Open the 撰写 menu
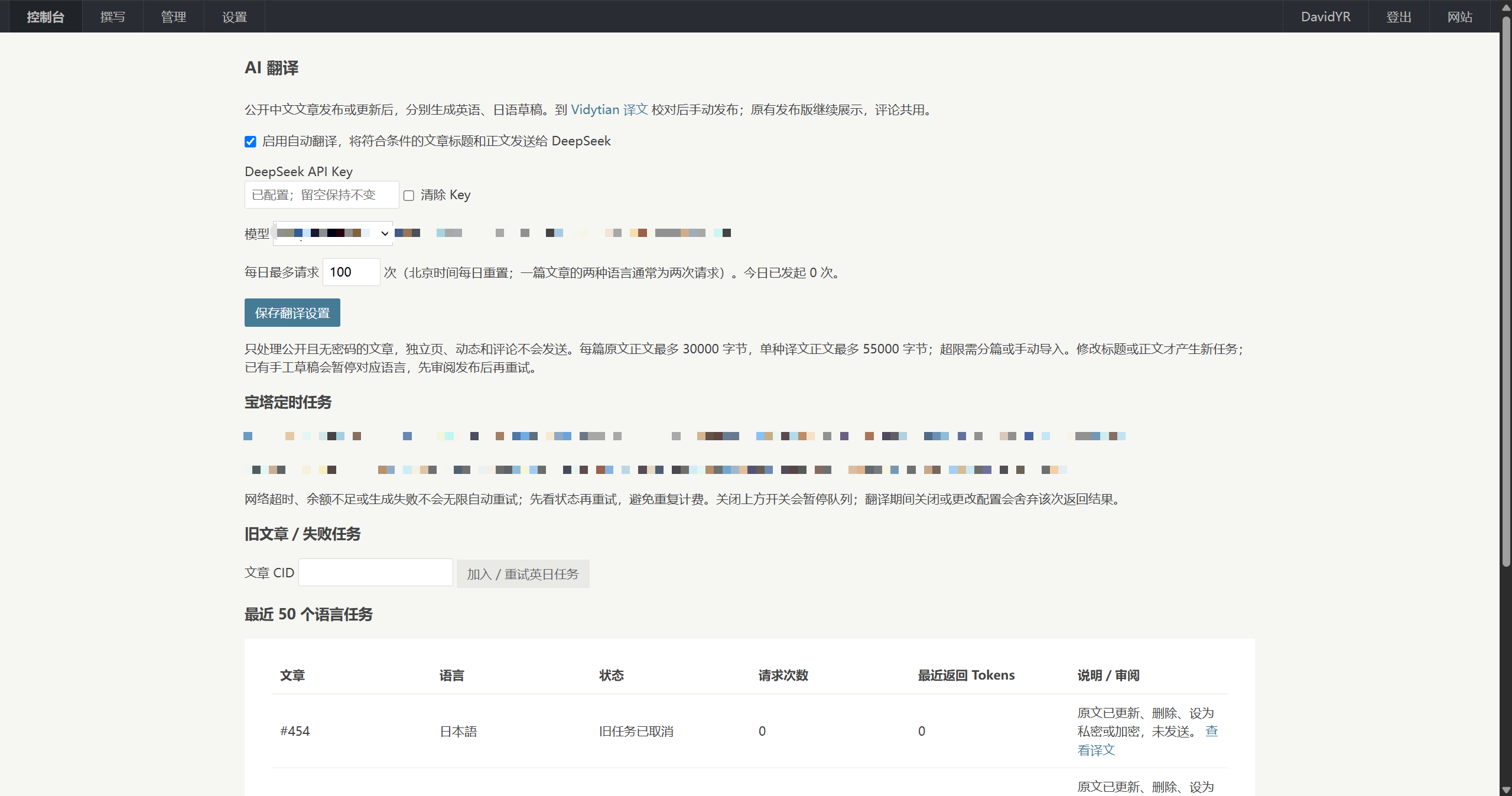 click(112, 17)
